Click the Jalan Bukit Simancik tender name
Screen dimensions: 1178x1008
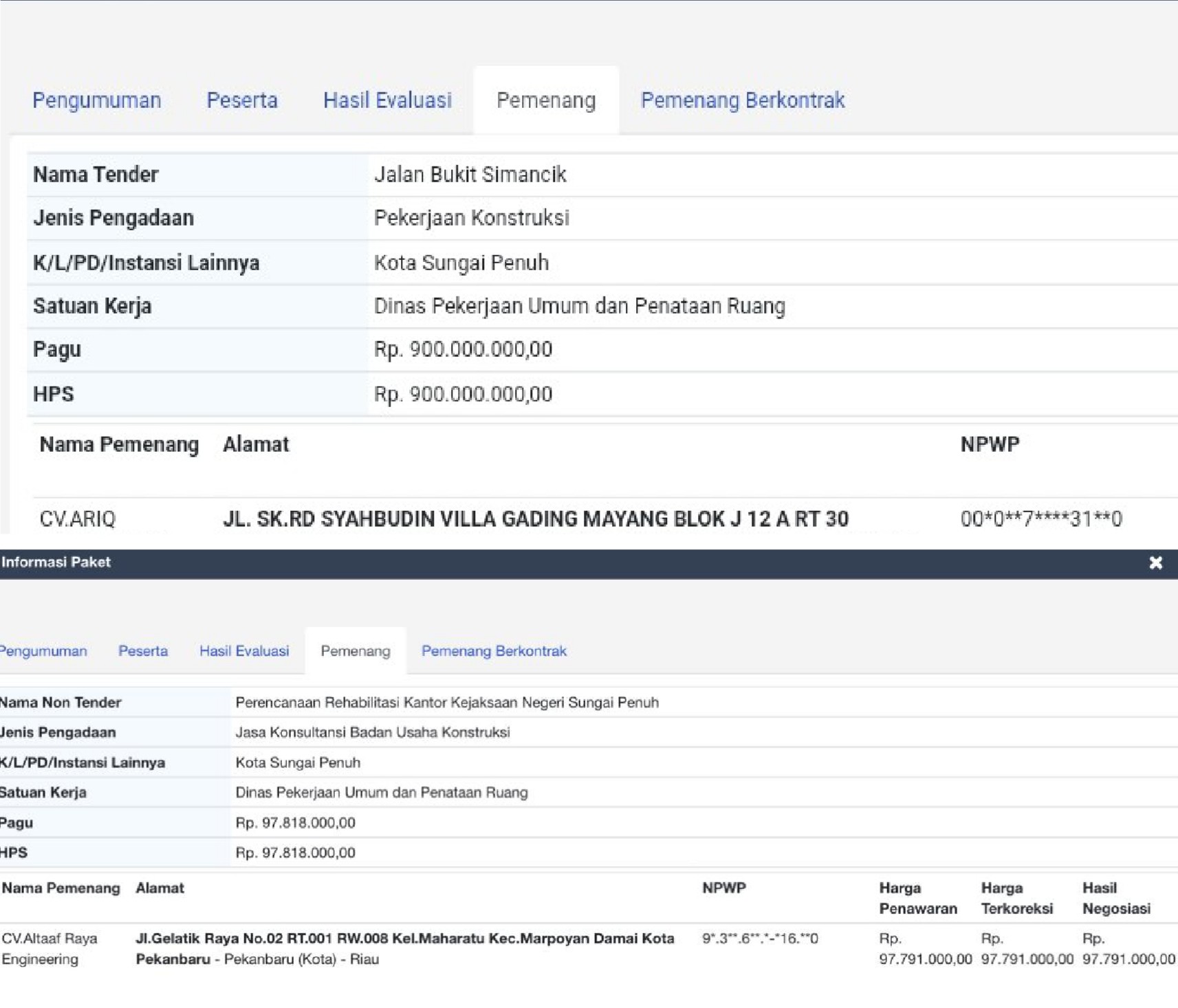coord(470,175)
